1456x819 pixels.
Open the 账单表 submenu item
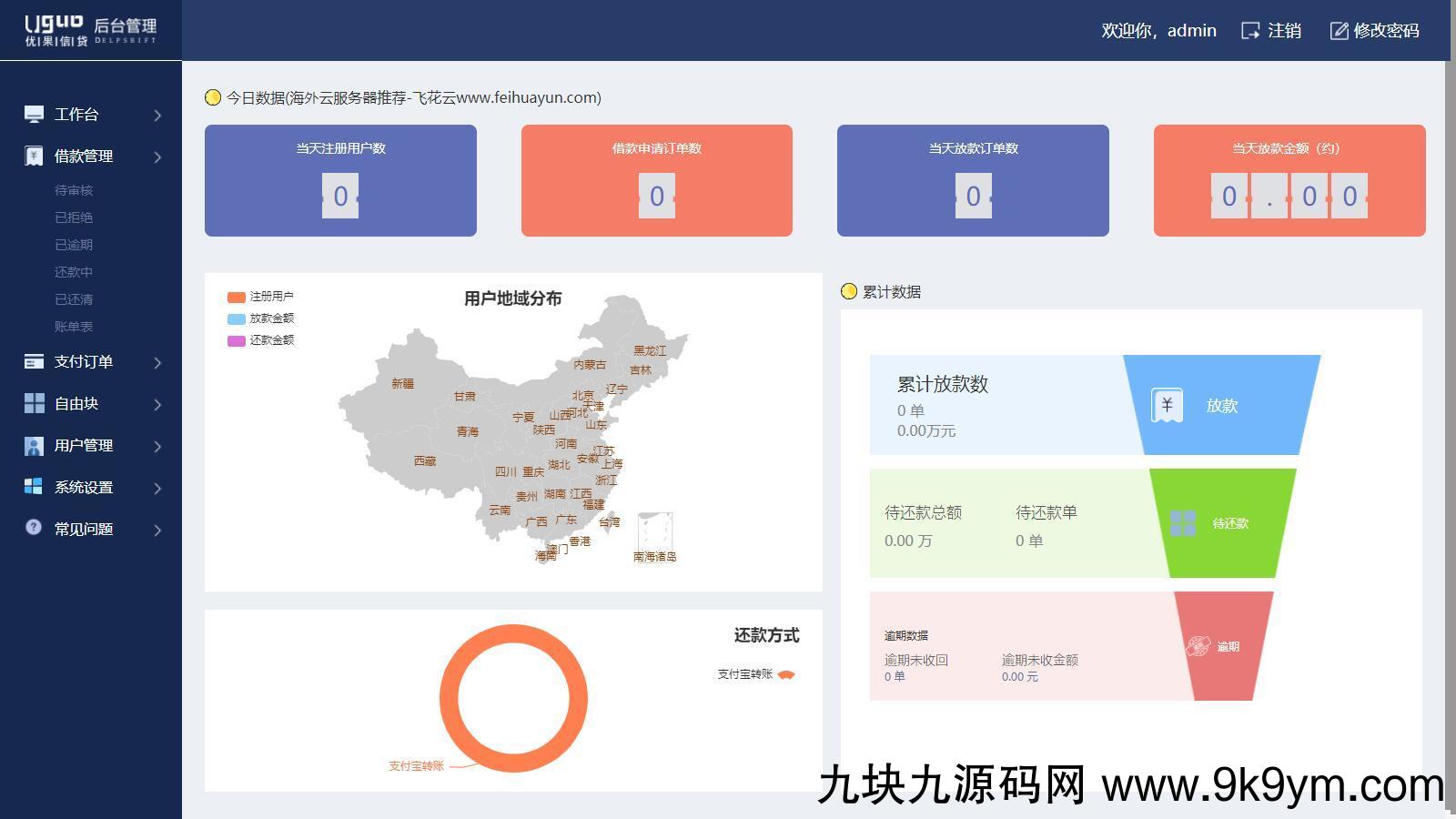click(x=74, y=327)
